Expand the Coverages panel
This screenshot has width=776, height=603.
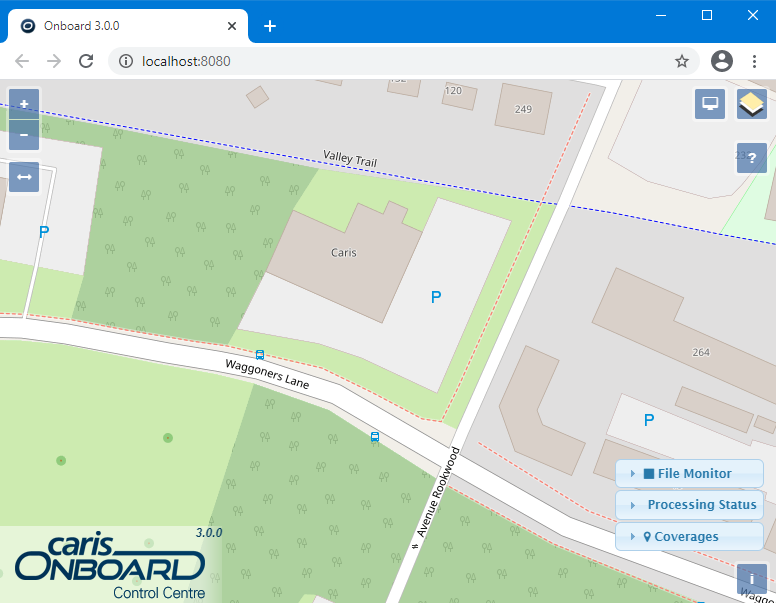[x=689, y=537]
